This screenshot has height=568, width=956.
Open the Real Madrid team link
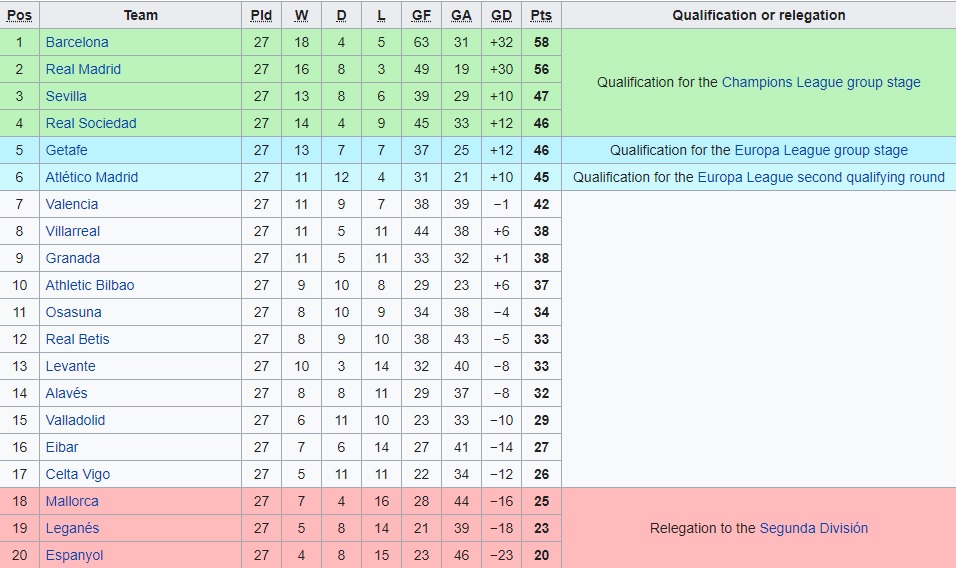(83, 69)
